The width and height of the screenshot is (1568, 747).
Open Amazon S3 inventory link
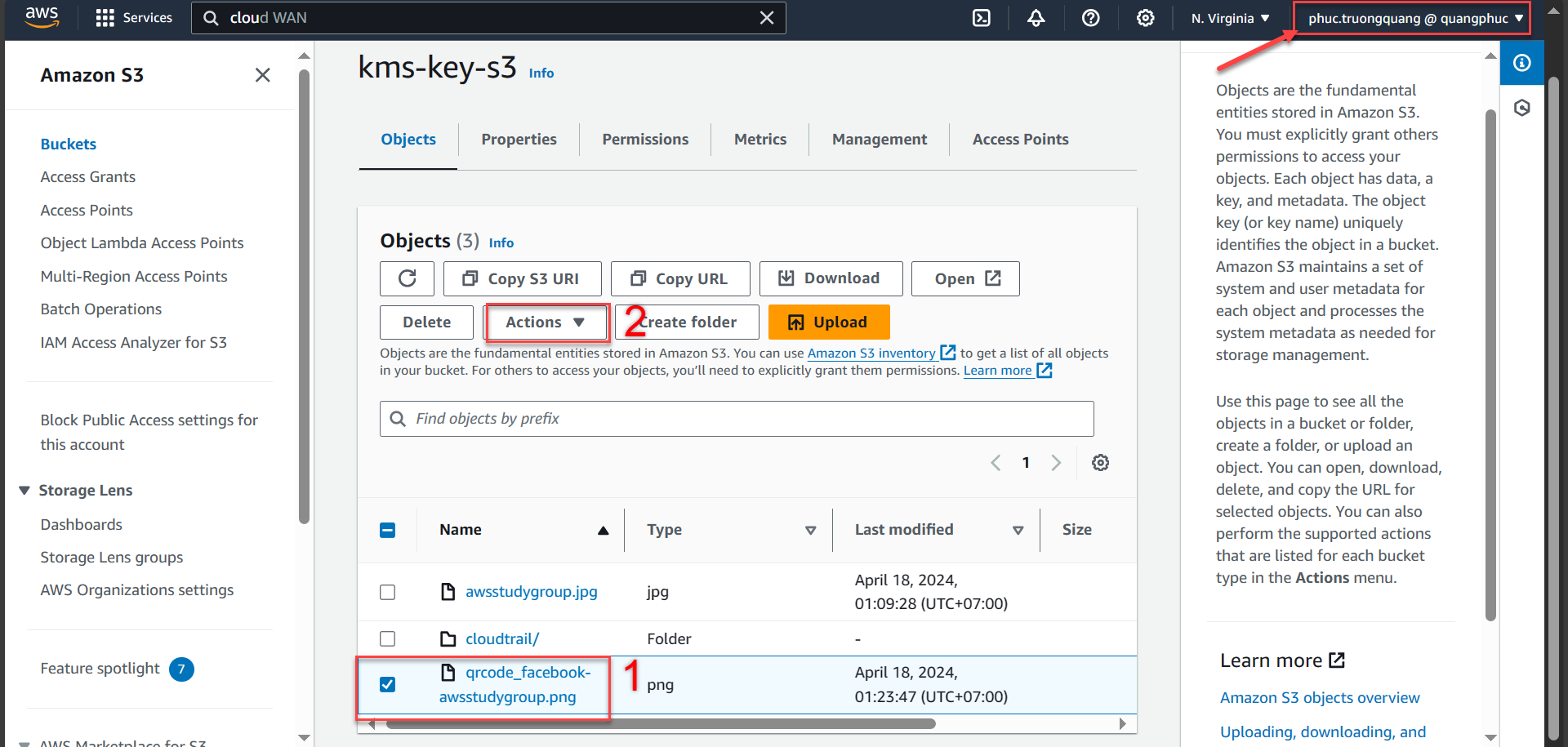click(880, 353)
